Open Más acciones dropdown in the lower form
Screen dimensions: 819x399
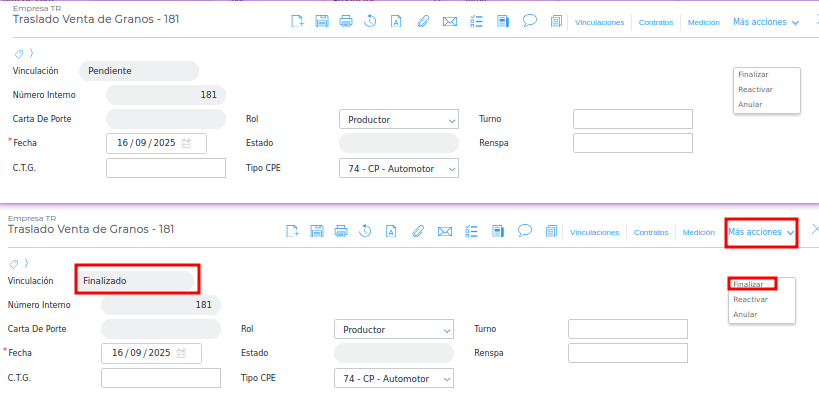click(761, 232)
